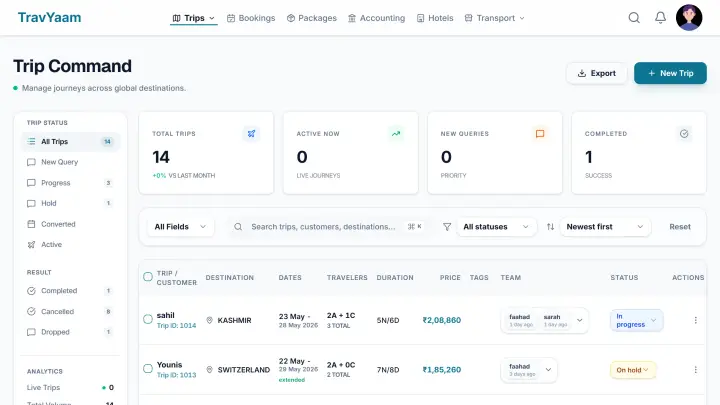Click the Duration column header

[x=395, y=278]
